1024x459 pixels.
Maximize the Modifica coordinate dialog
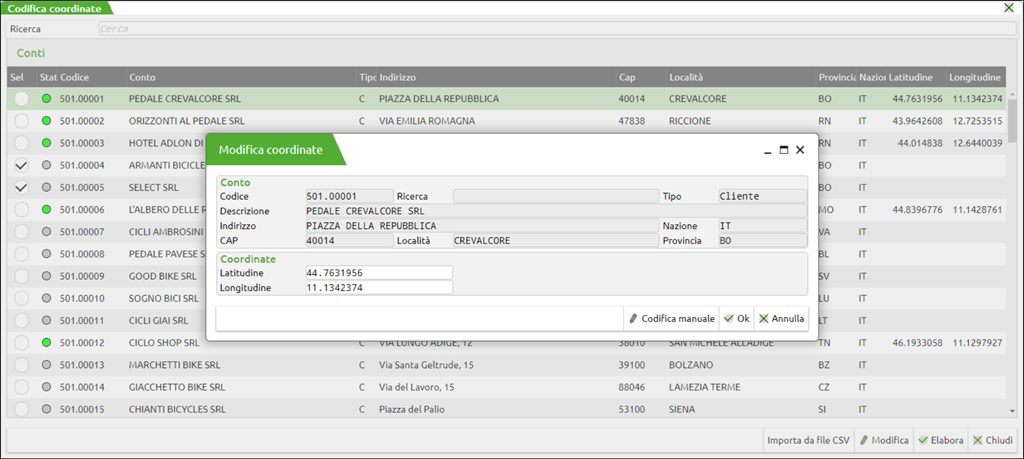coord(783,150)
